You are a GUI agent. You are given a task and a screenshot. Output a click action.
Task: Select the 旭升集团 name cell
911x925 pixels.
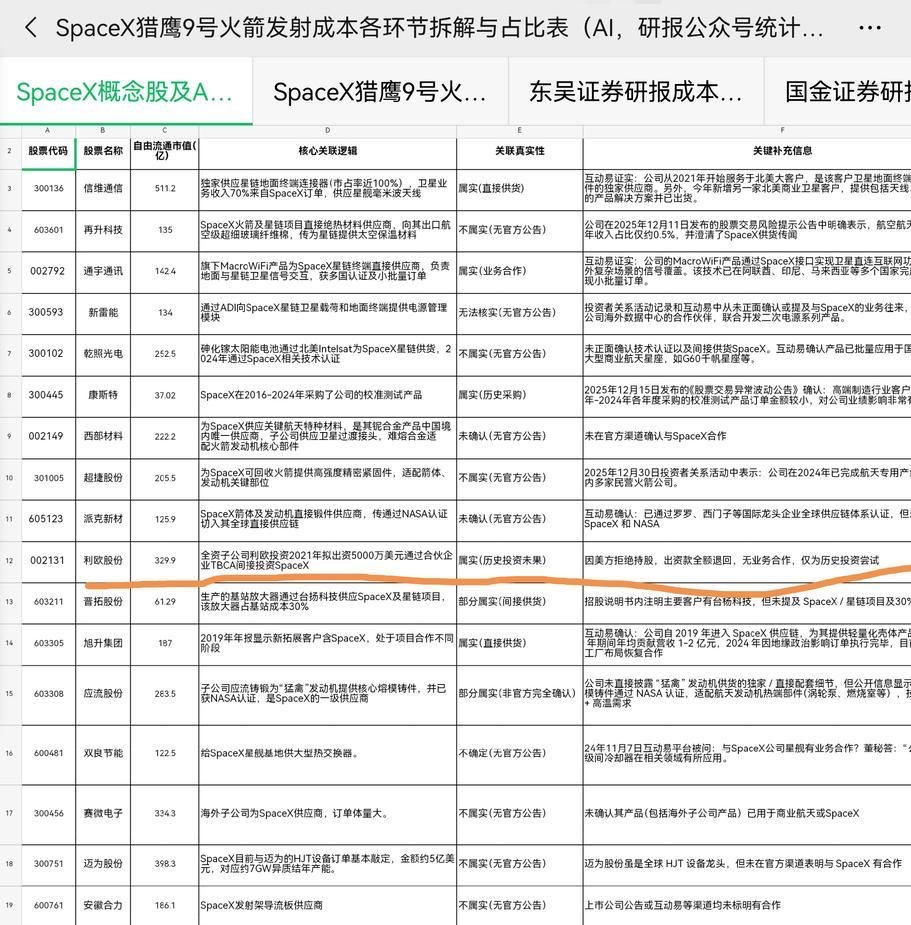click(x=103, y=644)
